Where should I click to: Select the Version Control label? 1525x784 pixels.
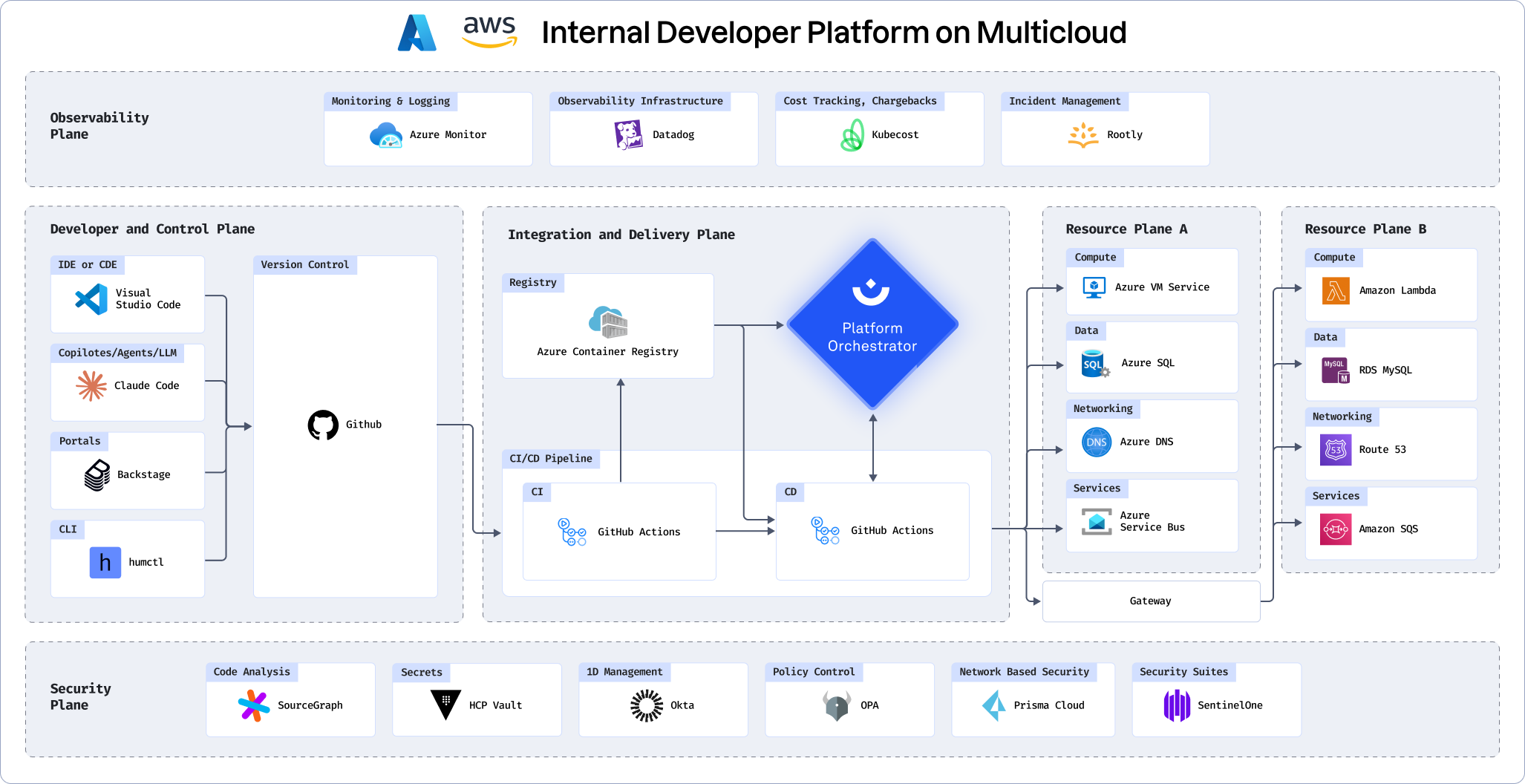305,265
